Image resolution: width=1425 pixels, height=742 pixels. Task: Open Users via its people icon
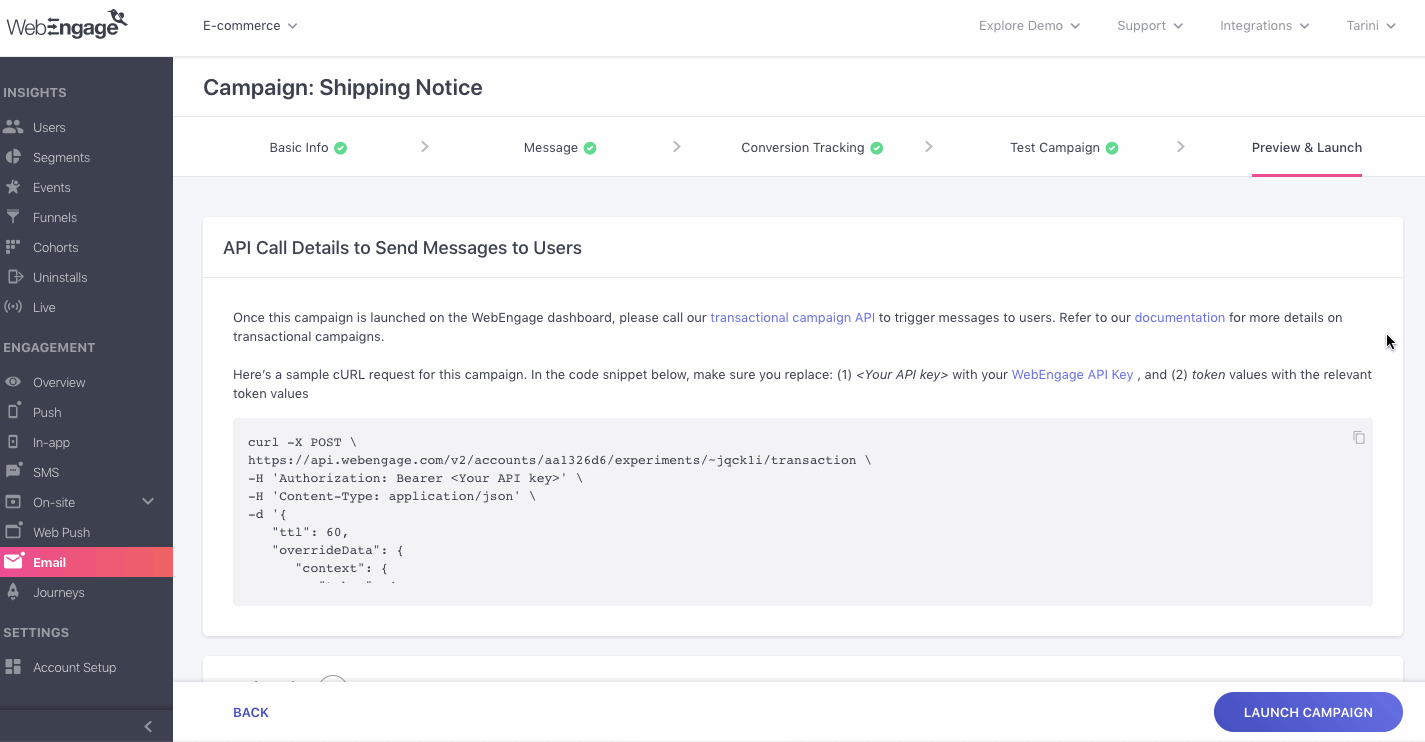click(x=13, y=127)
